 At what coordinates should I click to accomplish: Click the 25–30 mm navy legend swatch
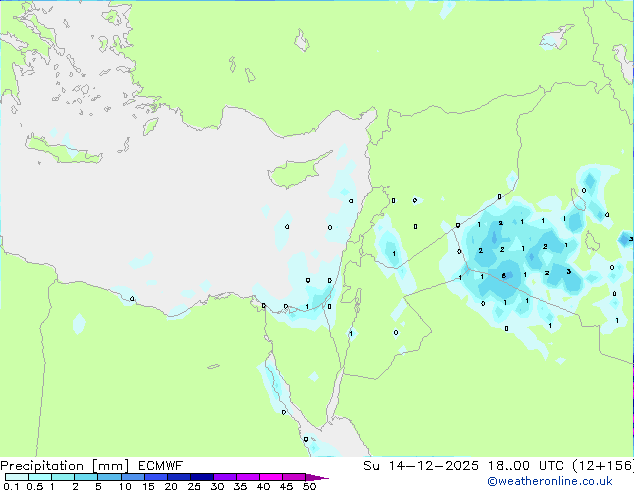tap(201, 477)
